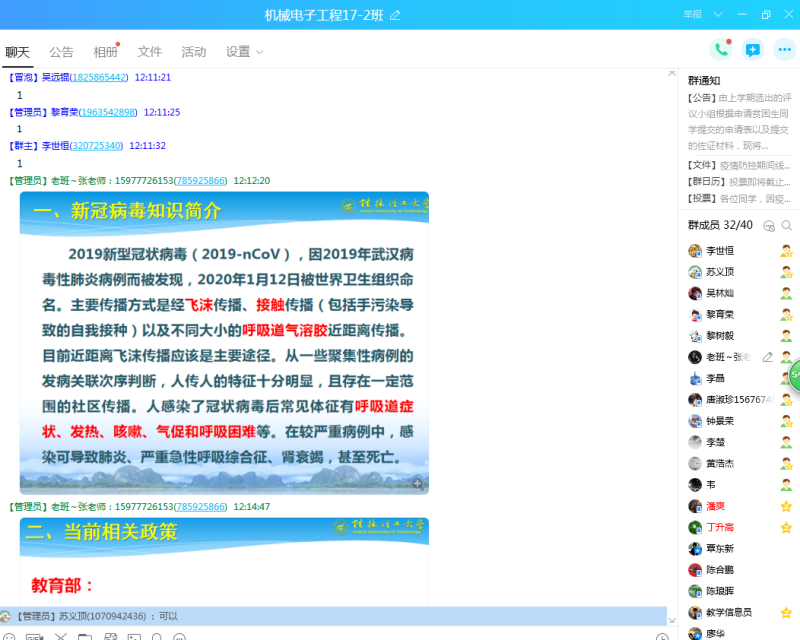
Task: Open the three-dot more options icon
Action: tap(785, 50)
